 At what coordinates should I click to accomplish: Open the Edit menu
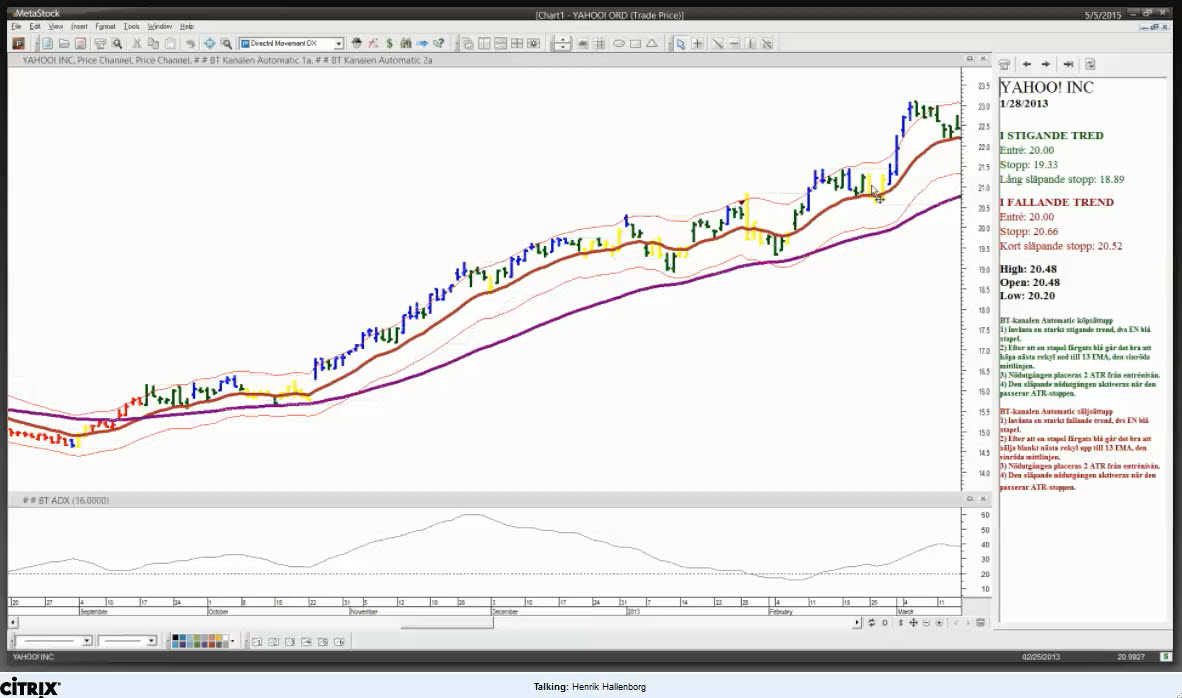(35, 26)
